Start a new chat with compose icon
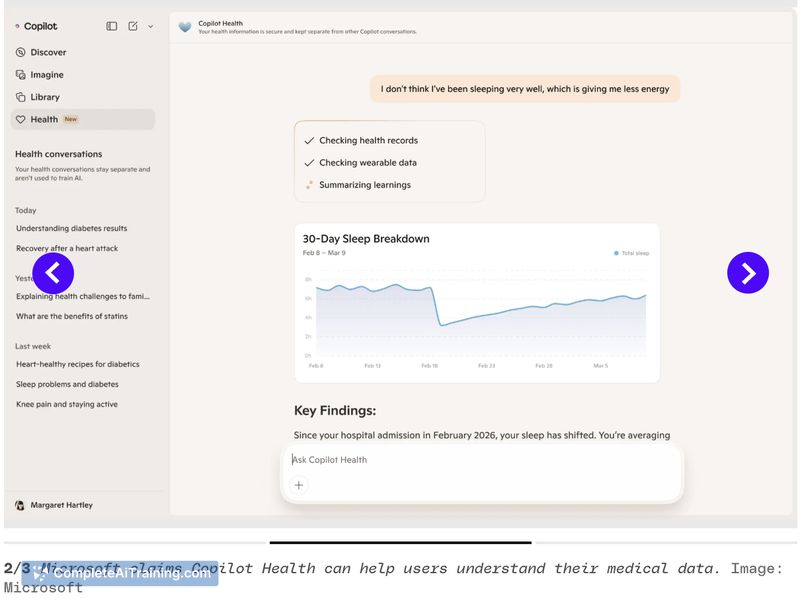The image size is (800, 599). click(x=133, y=26)
